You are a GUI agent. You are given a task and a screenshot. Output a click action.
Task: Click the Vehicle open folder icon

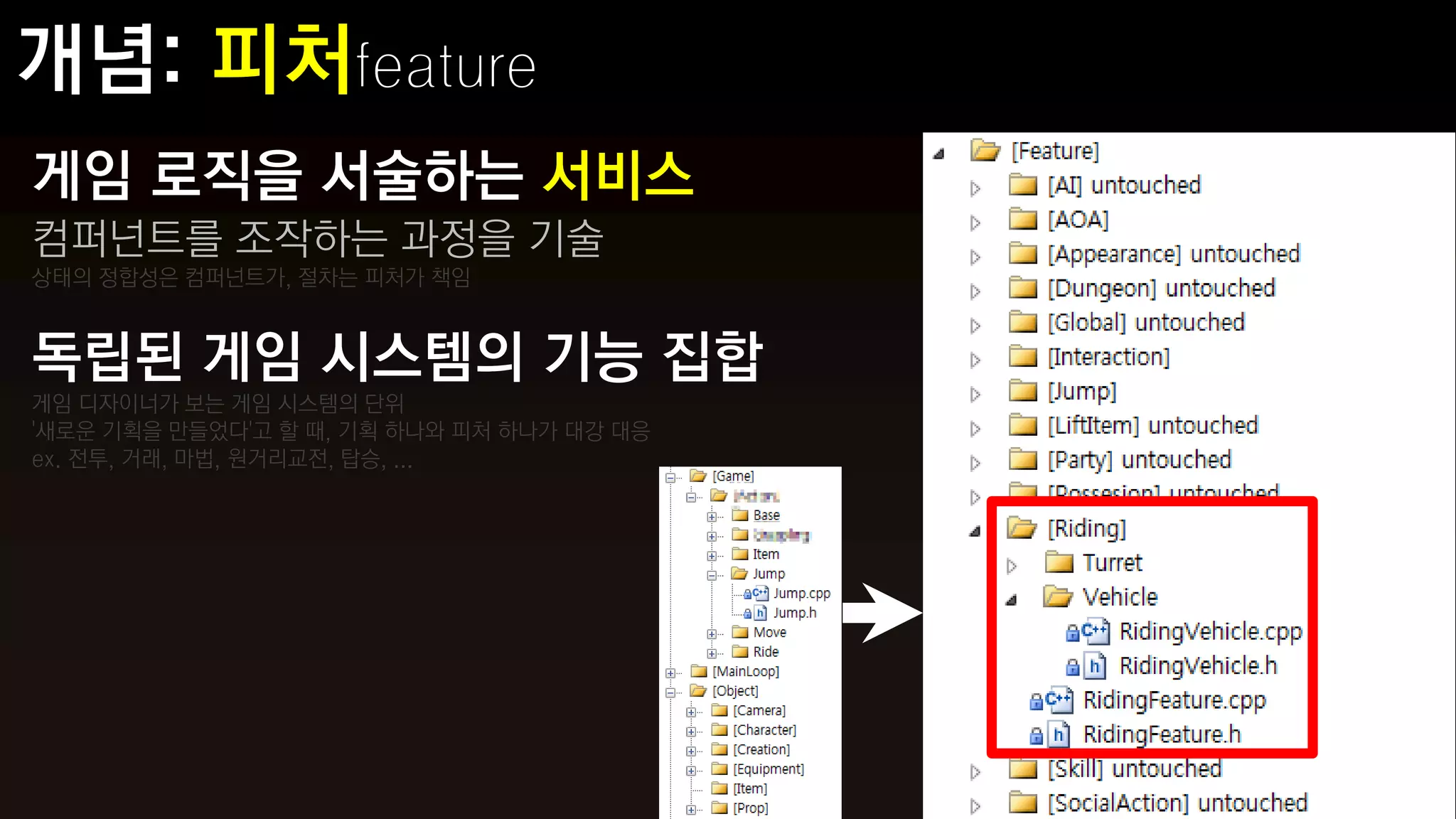pyautogui.click(x=1059, y=596)
